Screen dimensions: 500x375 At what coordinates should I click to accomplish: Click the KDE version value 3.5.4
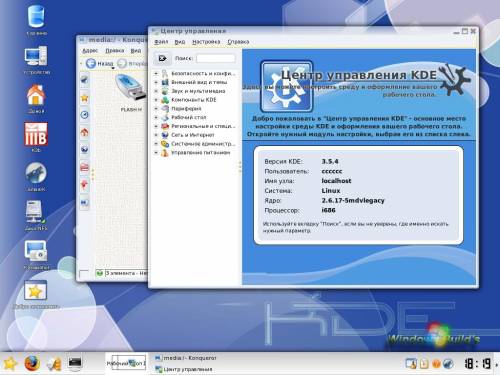click(x=330, y=161)
